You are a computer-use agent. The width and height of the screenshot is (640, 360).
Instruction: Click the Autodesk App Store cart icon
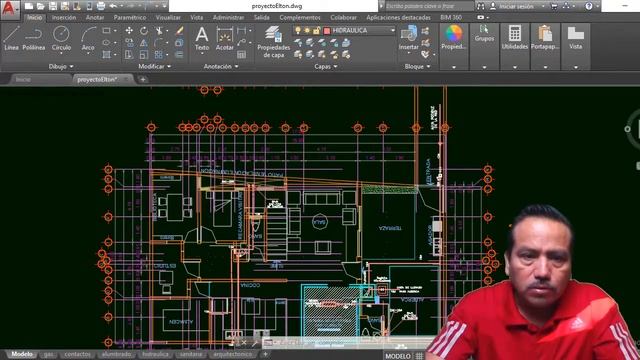tap(554, 6)
